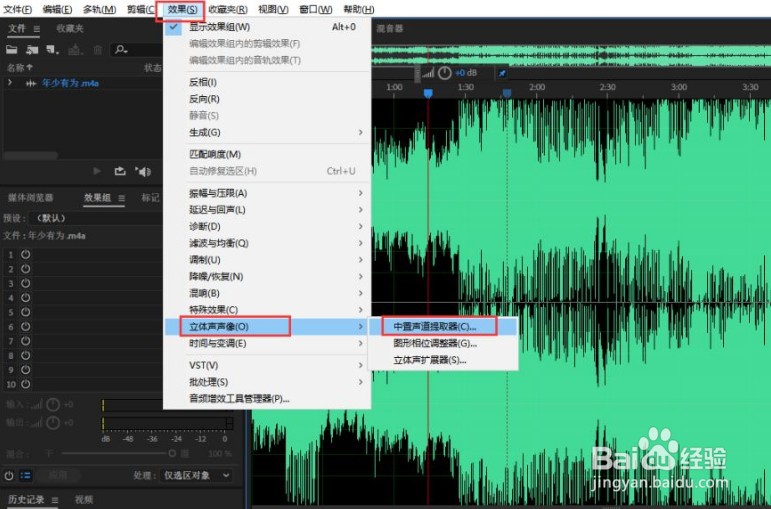Click the trash icon in Files panel

98,49
